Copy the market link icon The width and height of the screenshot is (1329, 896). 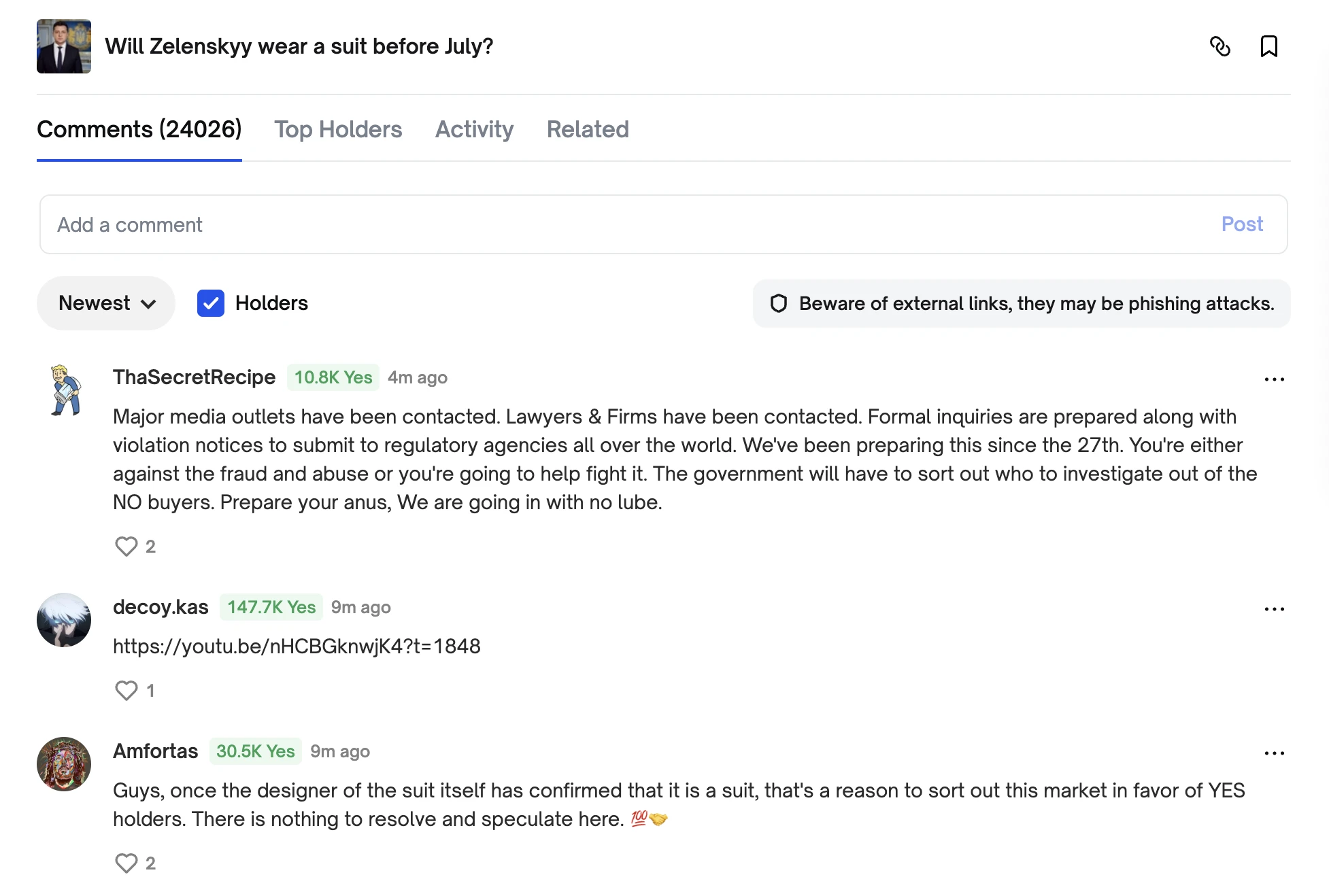[x=1220, y=46]
